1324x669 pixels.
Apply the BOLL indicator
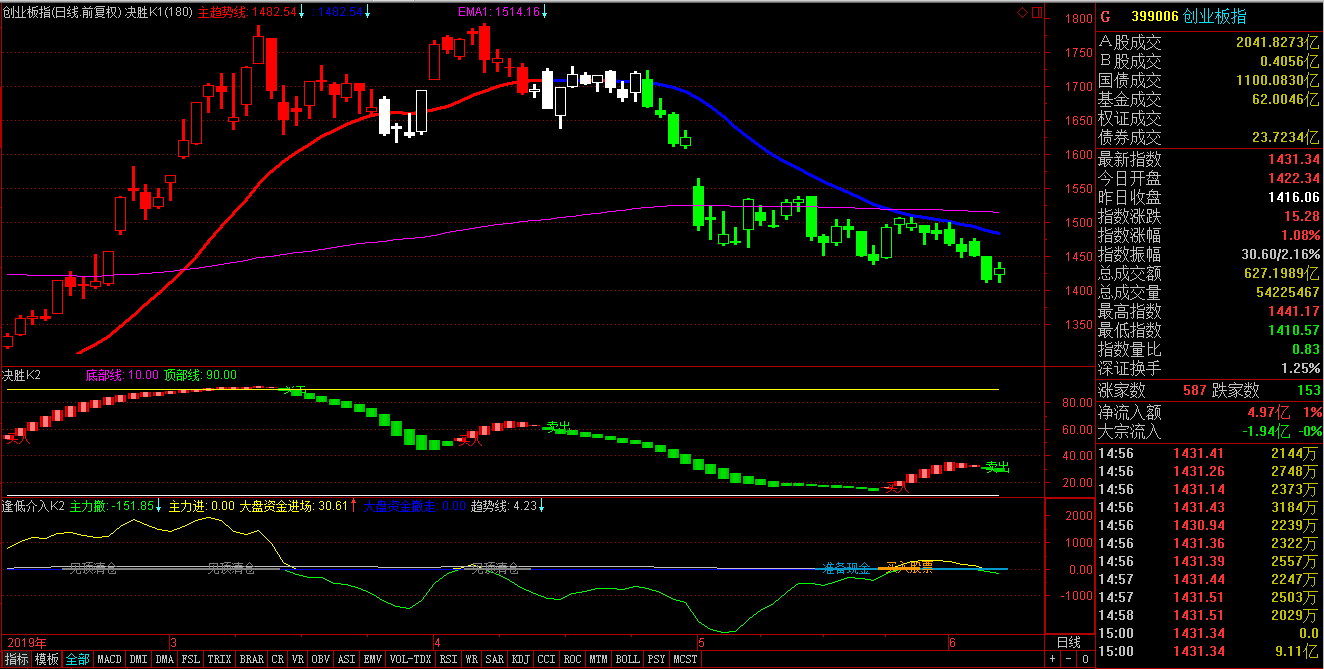coord(628,660)
